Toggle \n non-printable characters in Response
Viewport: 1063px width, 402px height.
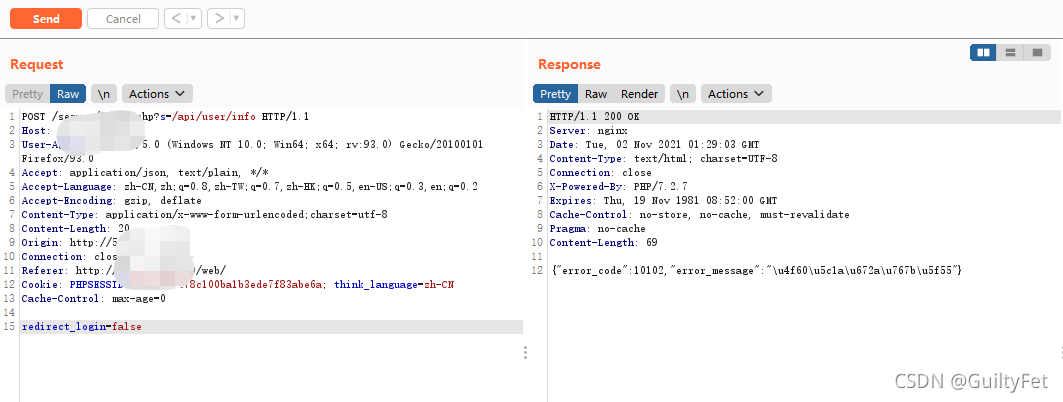[683, 94]
